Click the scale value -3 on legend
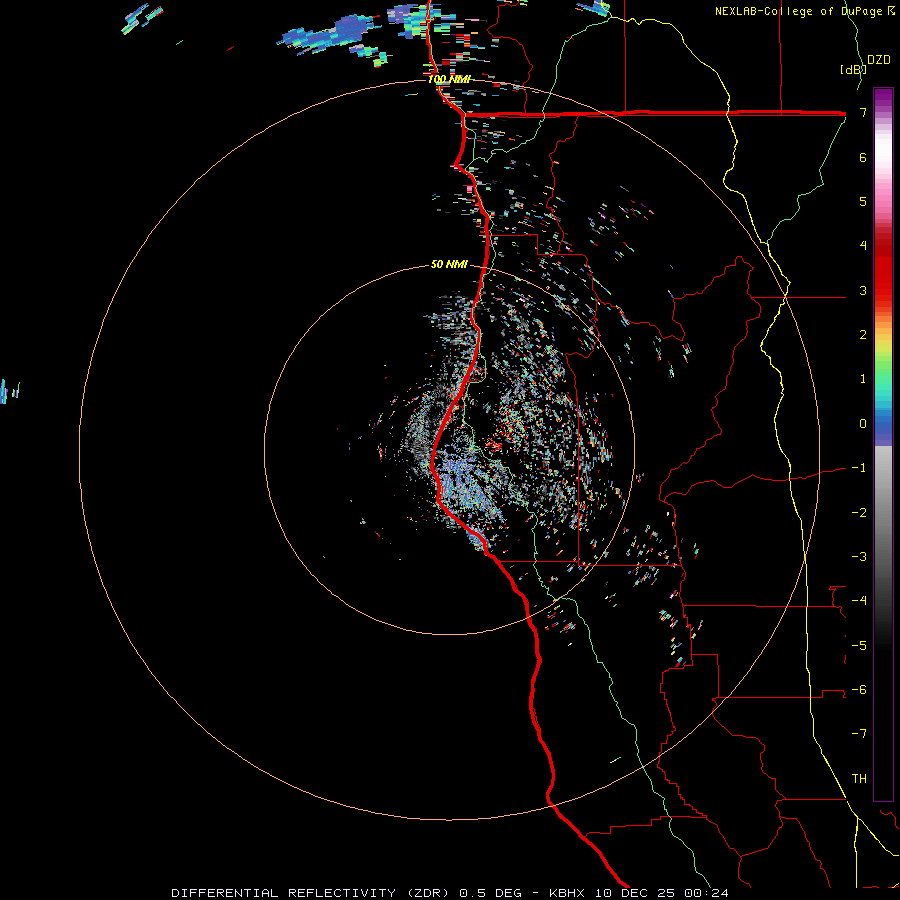Image resolution: width=900 pixels, height=900 pixels. [x=859, y=557]
